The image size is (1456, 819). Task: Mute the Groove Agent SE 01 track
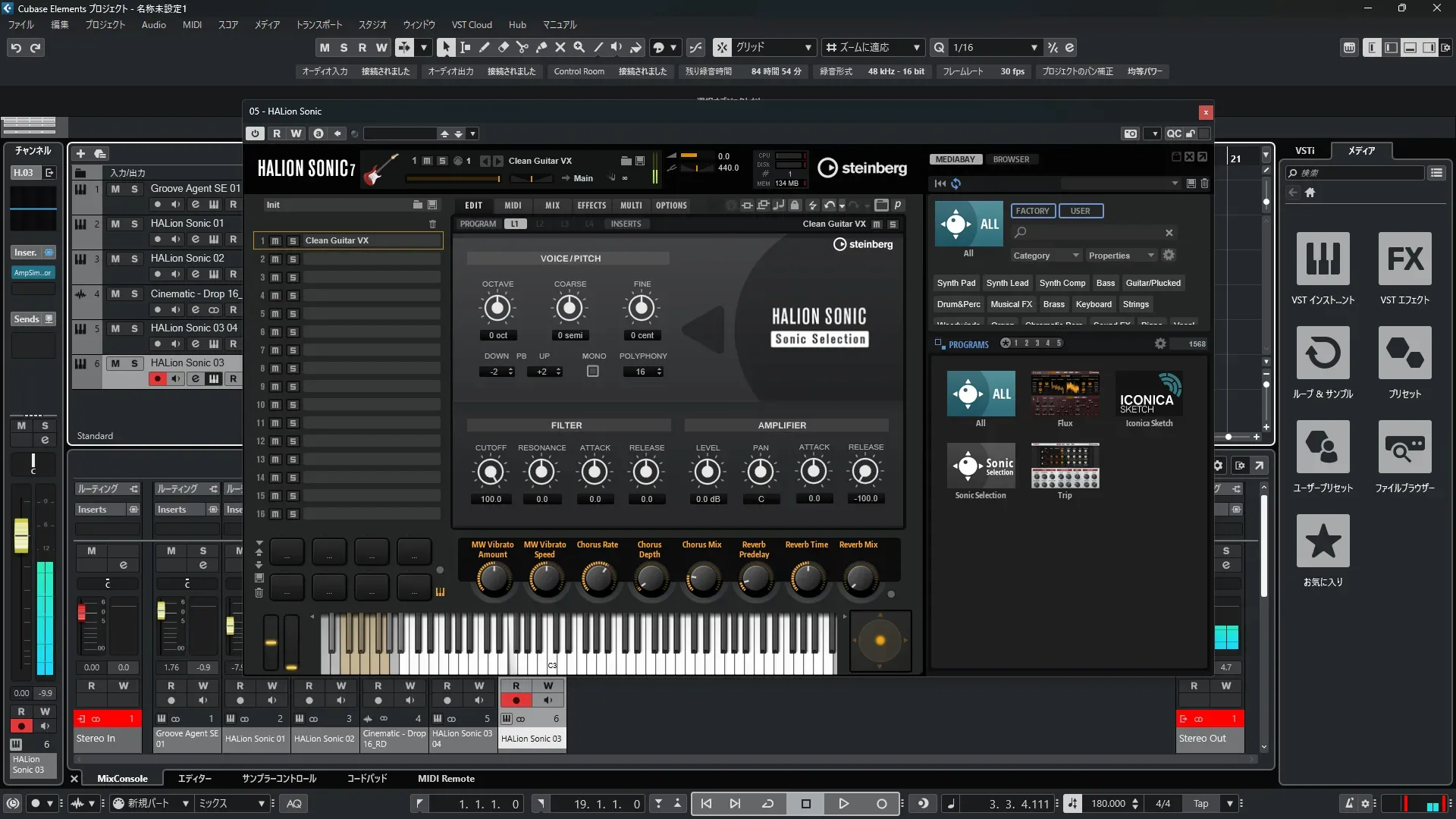(x=115, y=189)
